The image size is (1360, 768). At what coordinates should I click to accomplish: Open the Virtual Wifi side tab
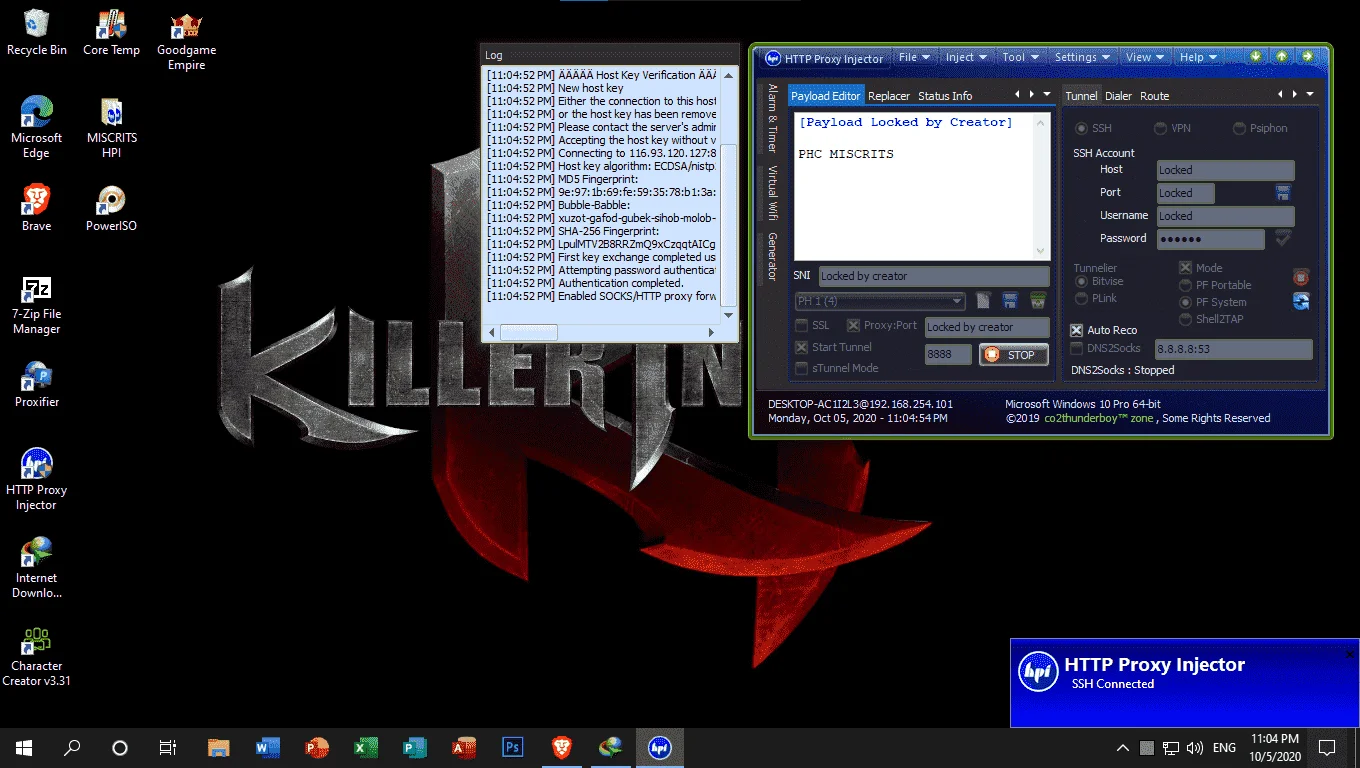pos(772,193)
